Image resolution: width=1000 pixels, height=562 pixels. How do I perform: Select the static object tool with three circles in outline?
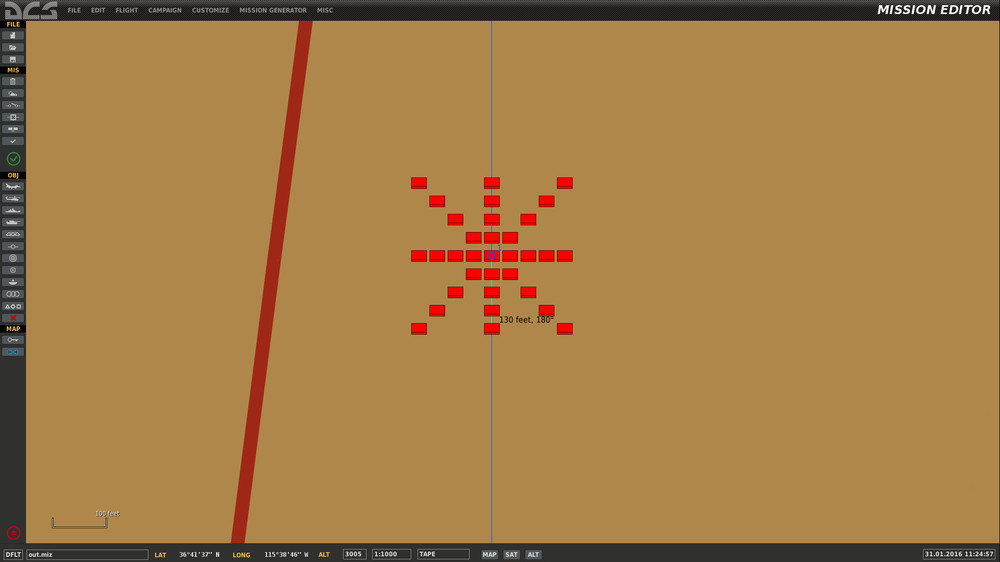tap(13, 235)
